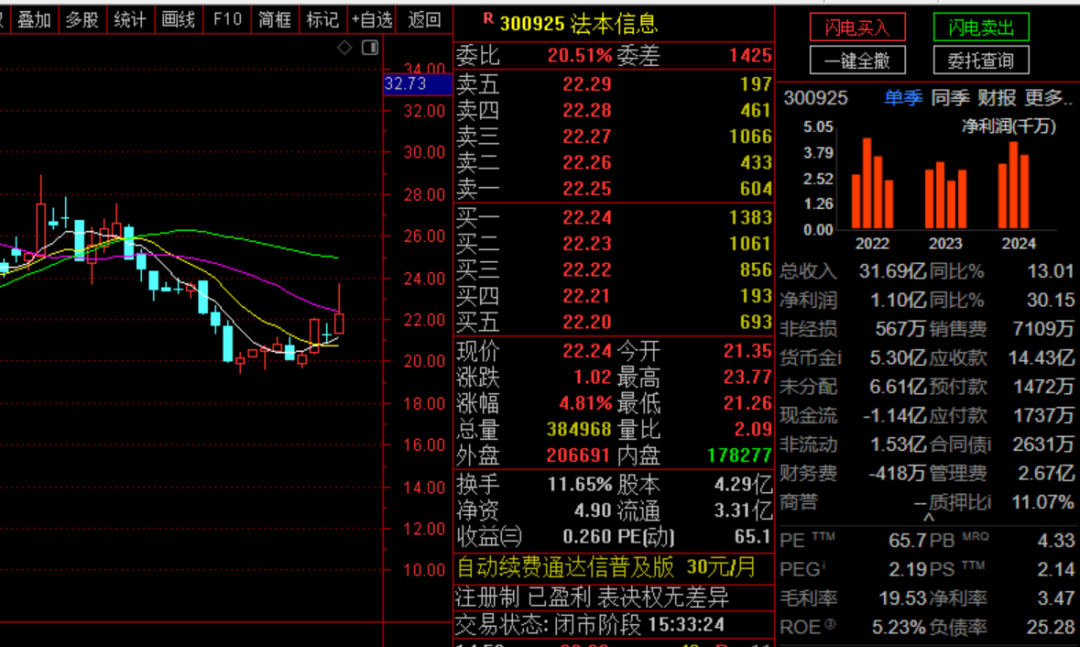Click the 货币金 value 5.30亿
Image resolution: width=1080 pixels, height=647 pixels.
pos(898,358)
